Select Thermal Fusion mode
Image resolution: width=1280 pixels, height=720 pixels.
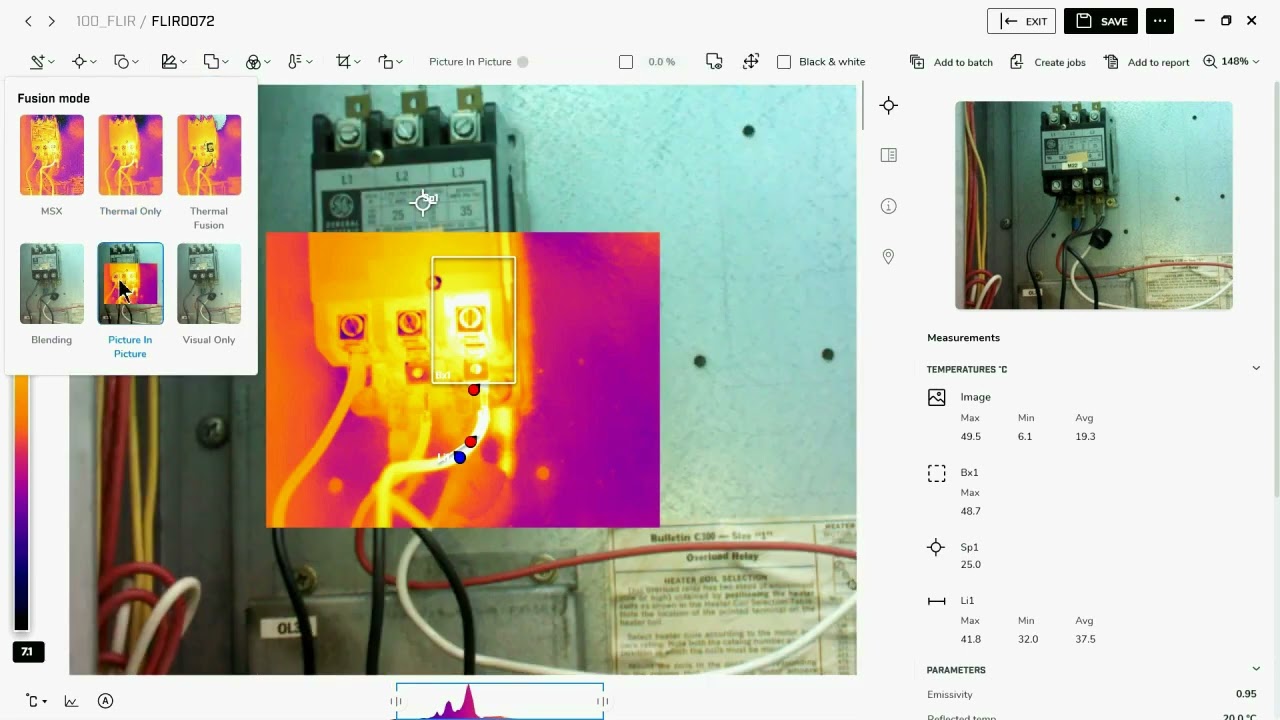click(209, 155)
